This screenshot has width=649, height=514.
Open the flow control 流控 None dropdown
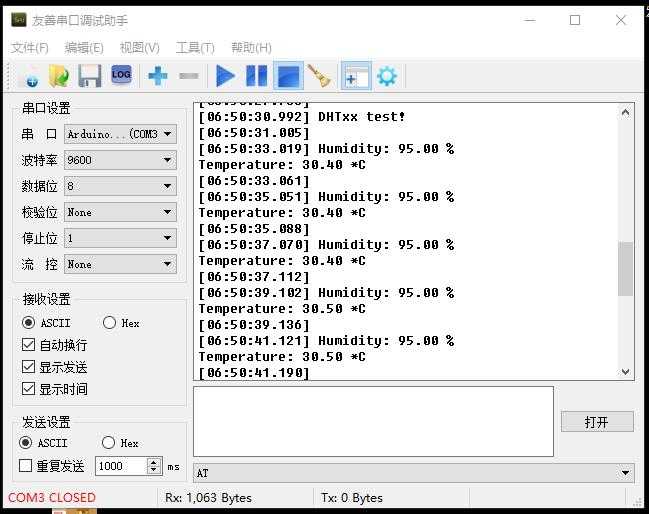(x=120, y=264)
